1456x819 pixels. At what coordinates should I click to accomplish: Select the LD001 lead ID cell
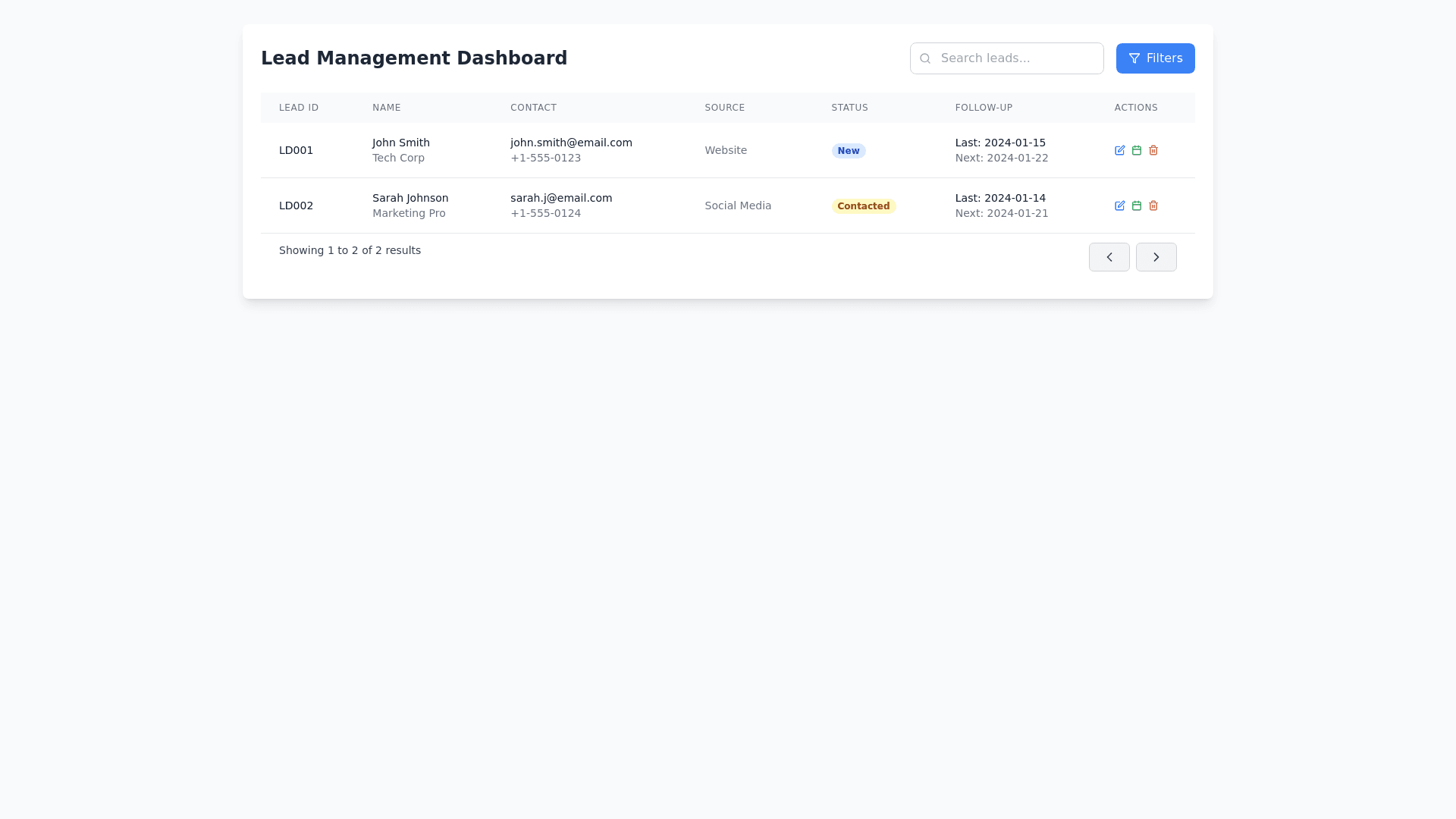[x=296, y=150]
